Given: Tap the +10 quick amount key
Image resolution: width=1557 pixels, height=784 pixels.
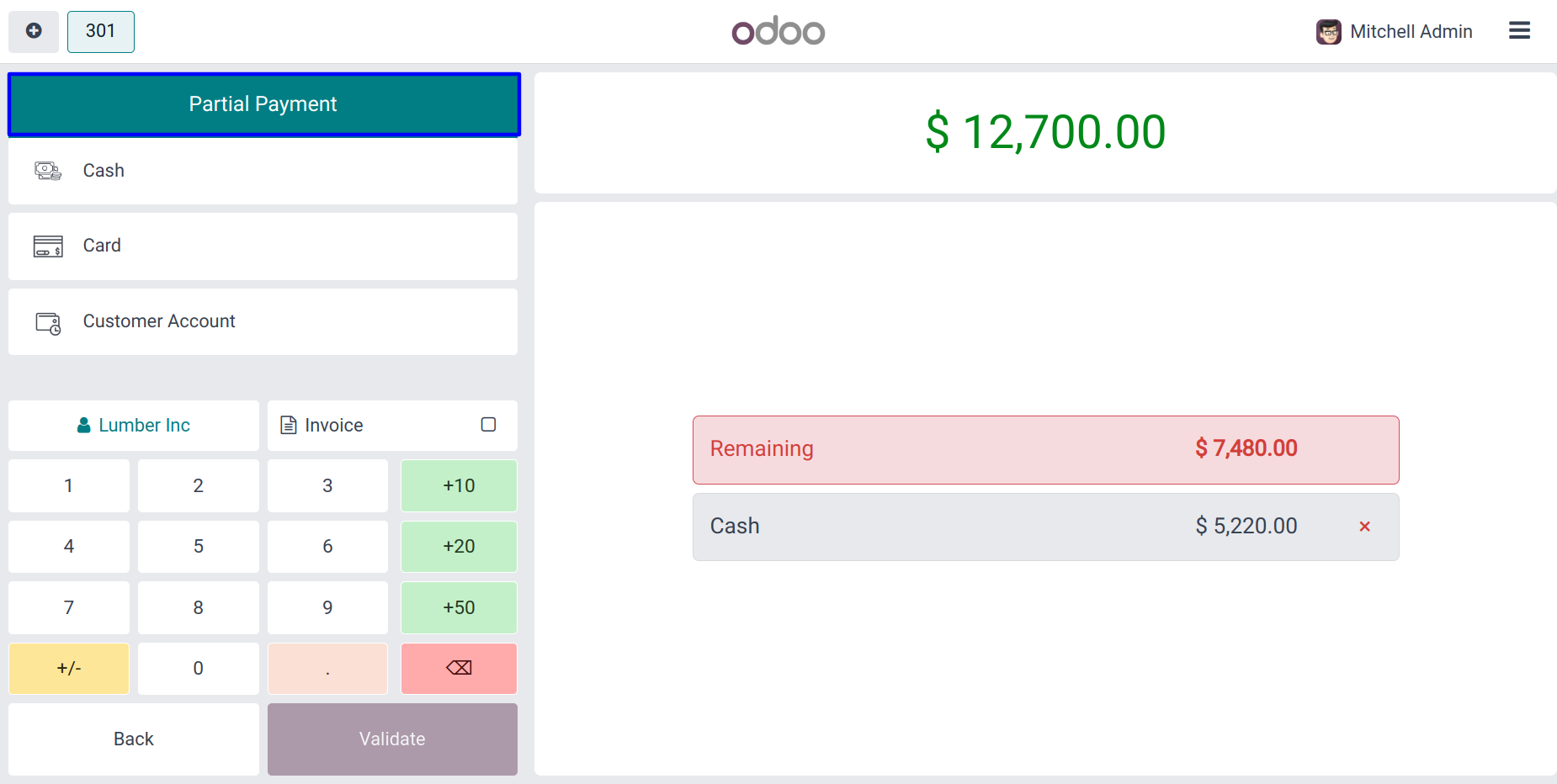Looking at the screenshot, I should [x=459, y=485].
